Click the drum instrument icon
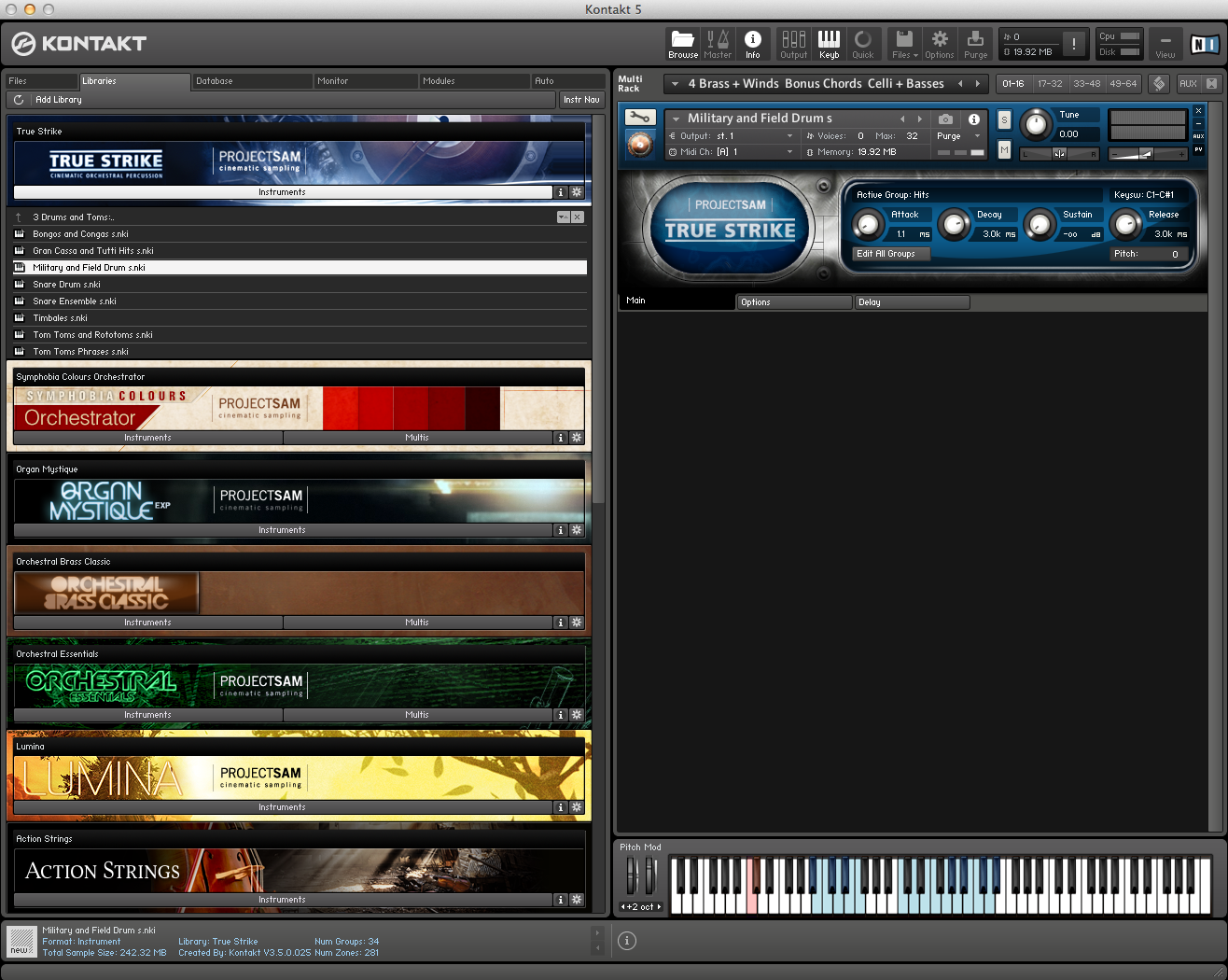1228x980 pixels. [x=640, y=144]
